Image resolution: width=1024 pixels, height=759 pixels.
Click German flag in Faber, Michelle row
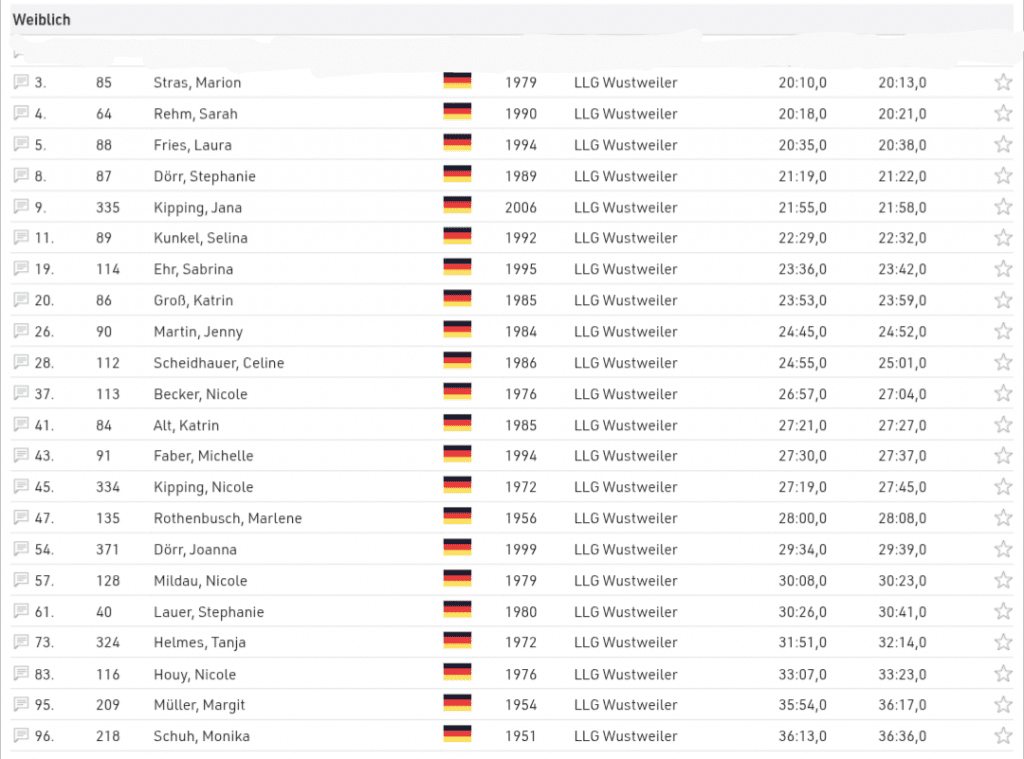pos(457,456)
